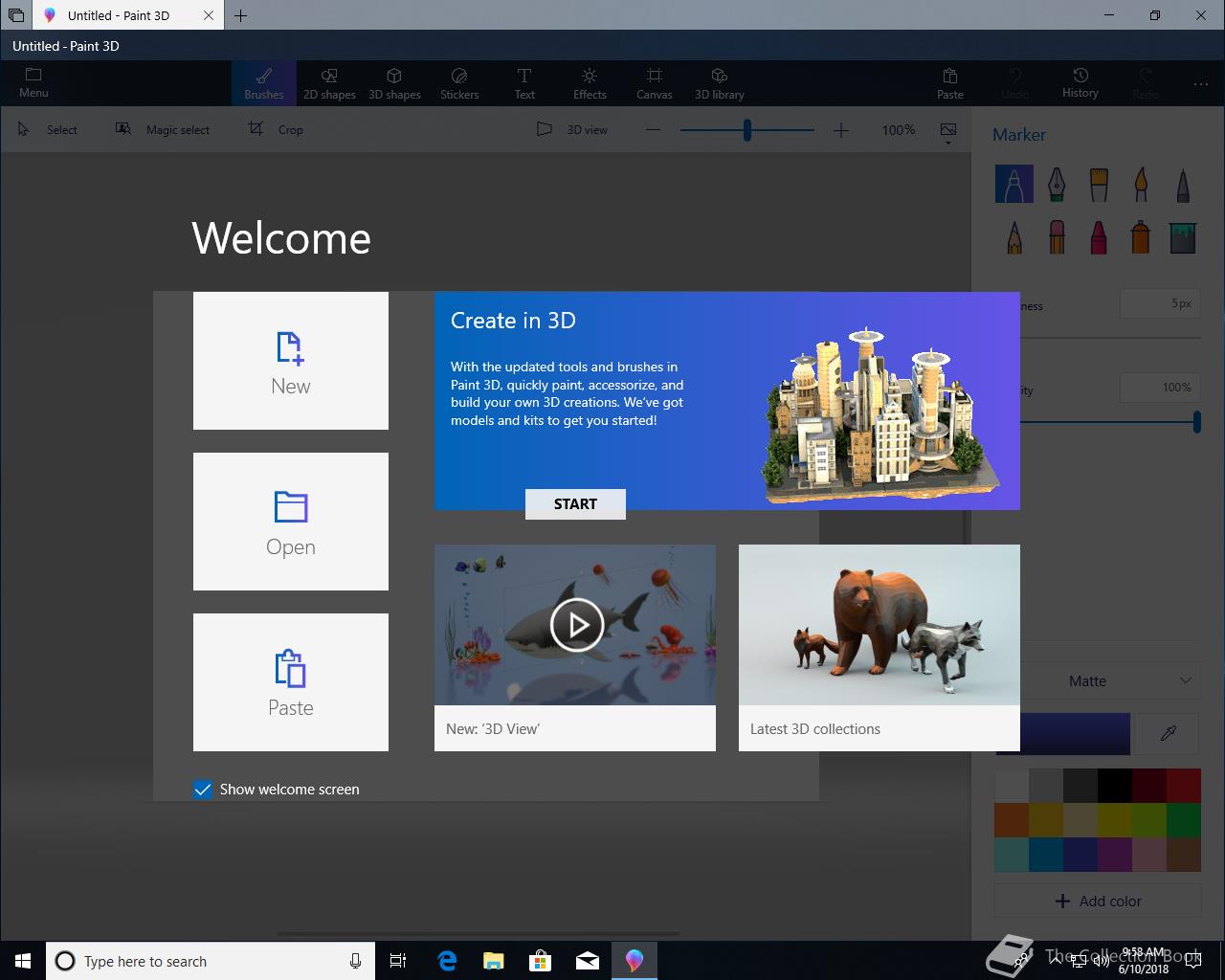The height and width of the screenshot is (980, 1225).
Task: Select the Oil brush
Action: [x=1099, y=184]
